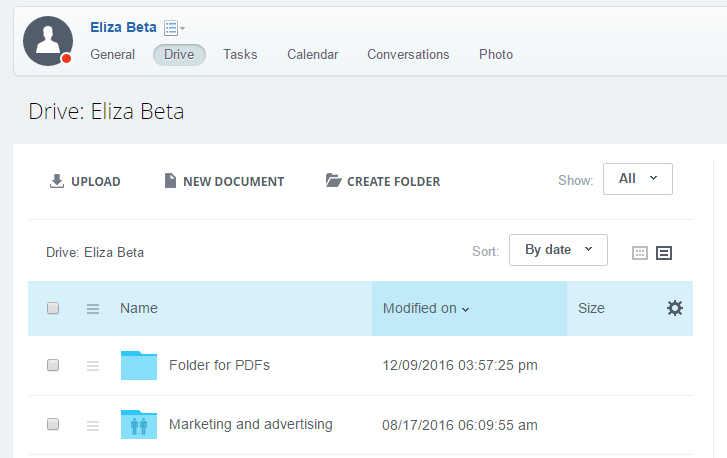The width and height of the screenshot is (727, 458).
Task: Switch to the Tasks tab
Action: [240, 55]
